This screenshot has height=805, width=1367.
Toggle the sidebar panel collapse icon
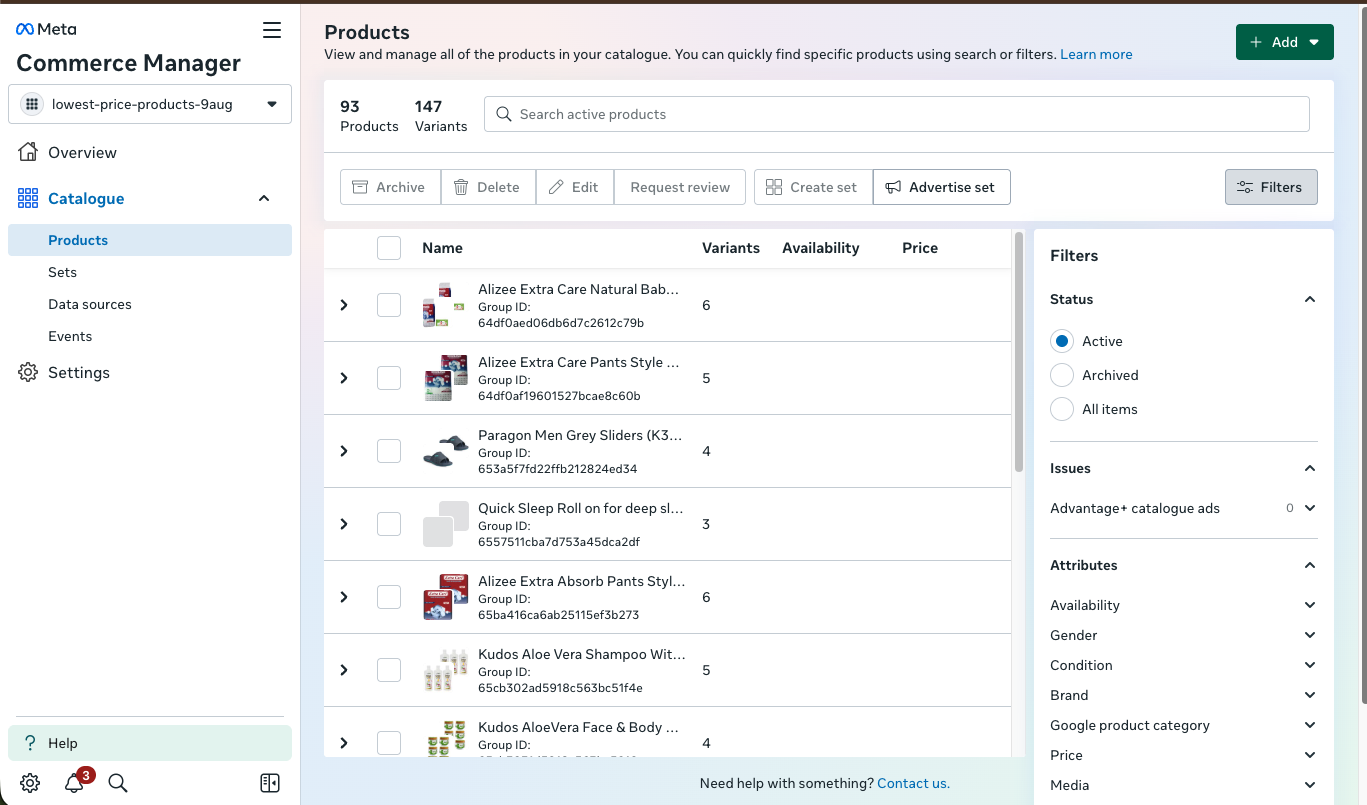[x=270, y=783]
